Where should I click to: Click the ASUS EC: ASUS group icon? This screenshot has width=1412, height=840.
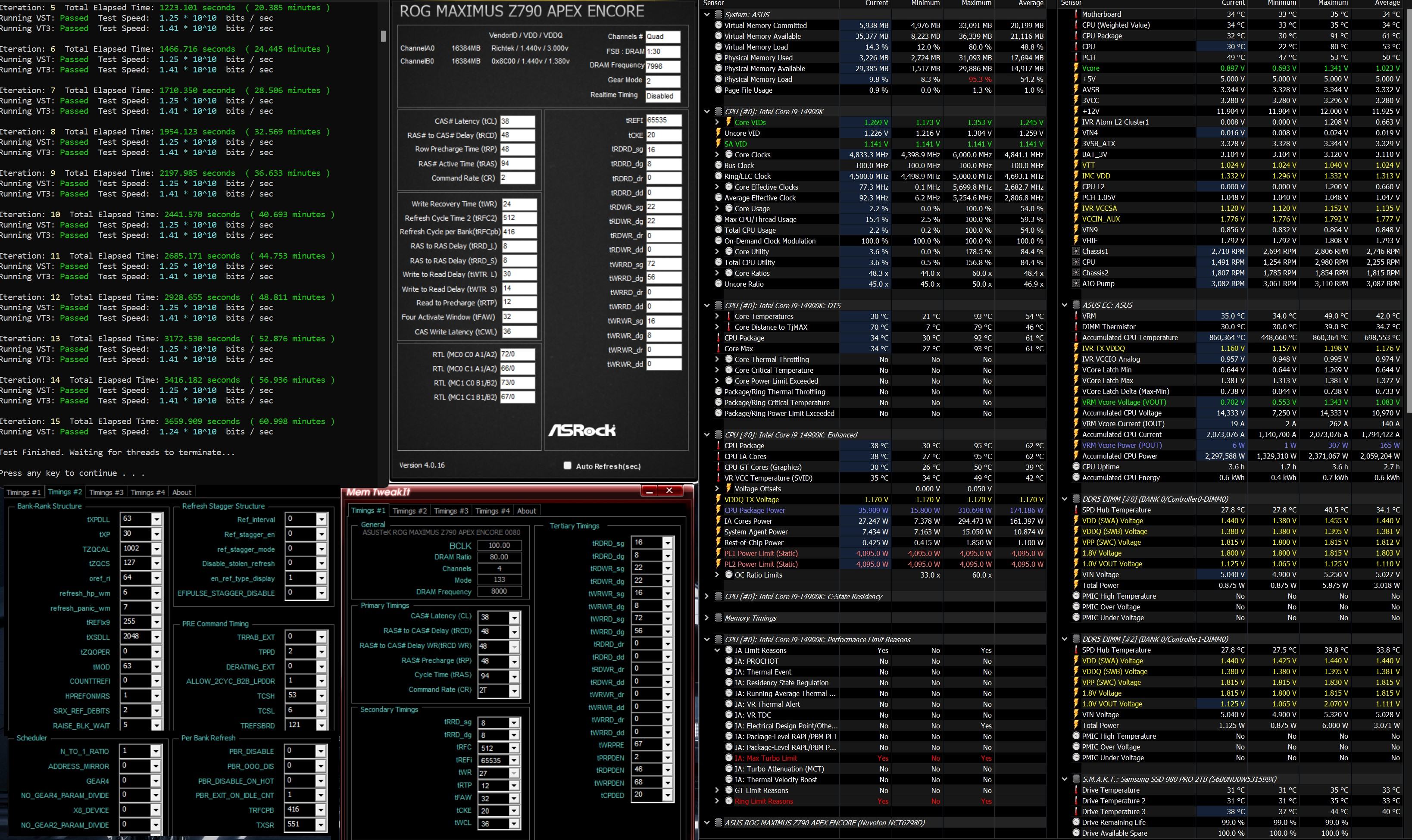[x=1076, y=305]
